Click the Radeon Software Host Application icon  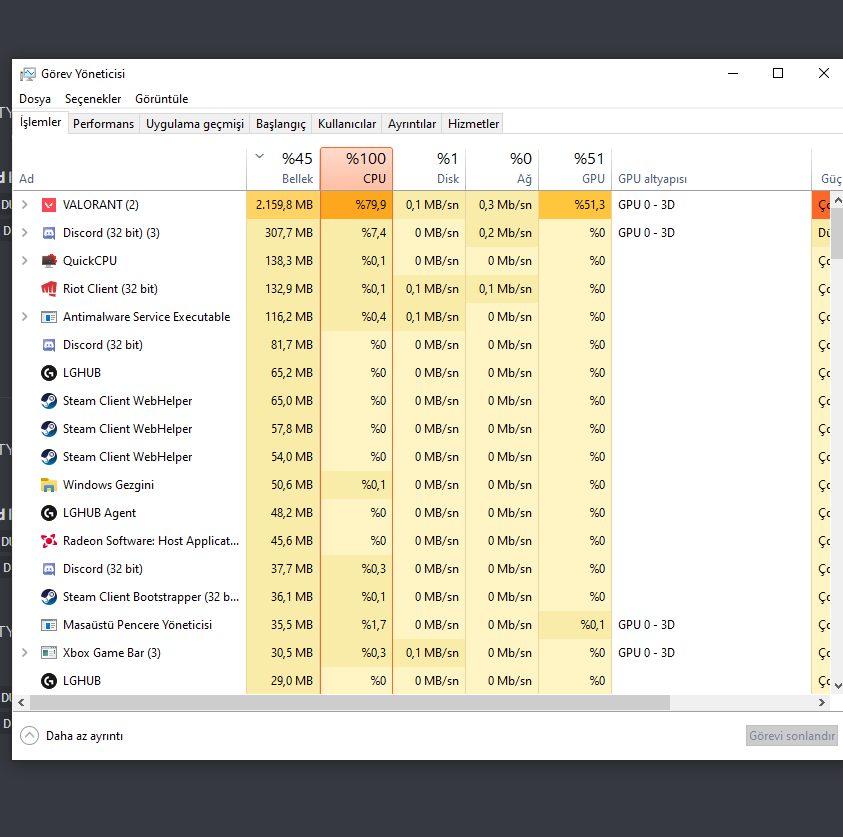tap(49, 541)
